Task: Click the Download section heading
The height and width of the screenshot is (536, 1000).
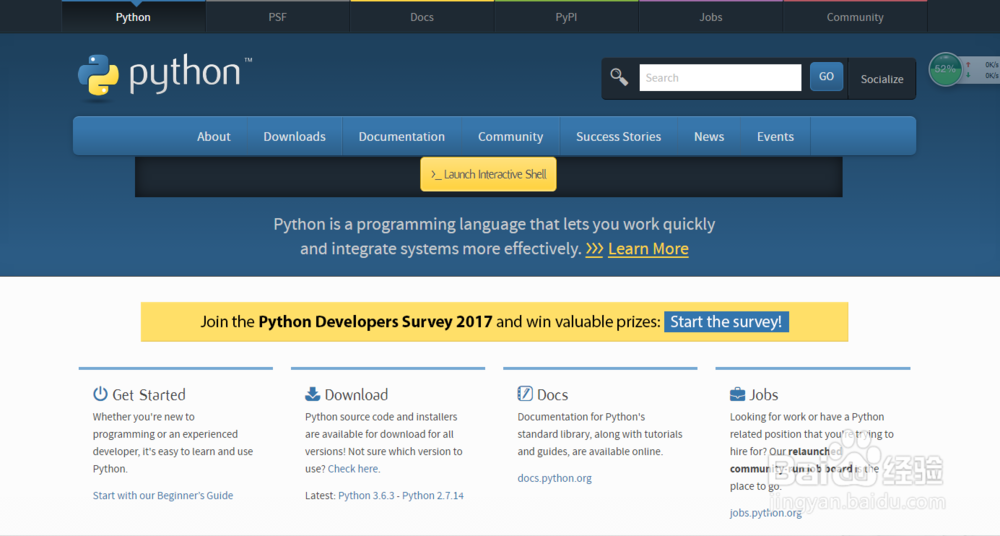Action: coord(356,395)
